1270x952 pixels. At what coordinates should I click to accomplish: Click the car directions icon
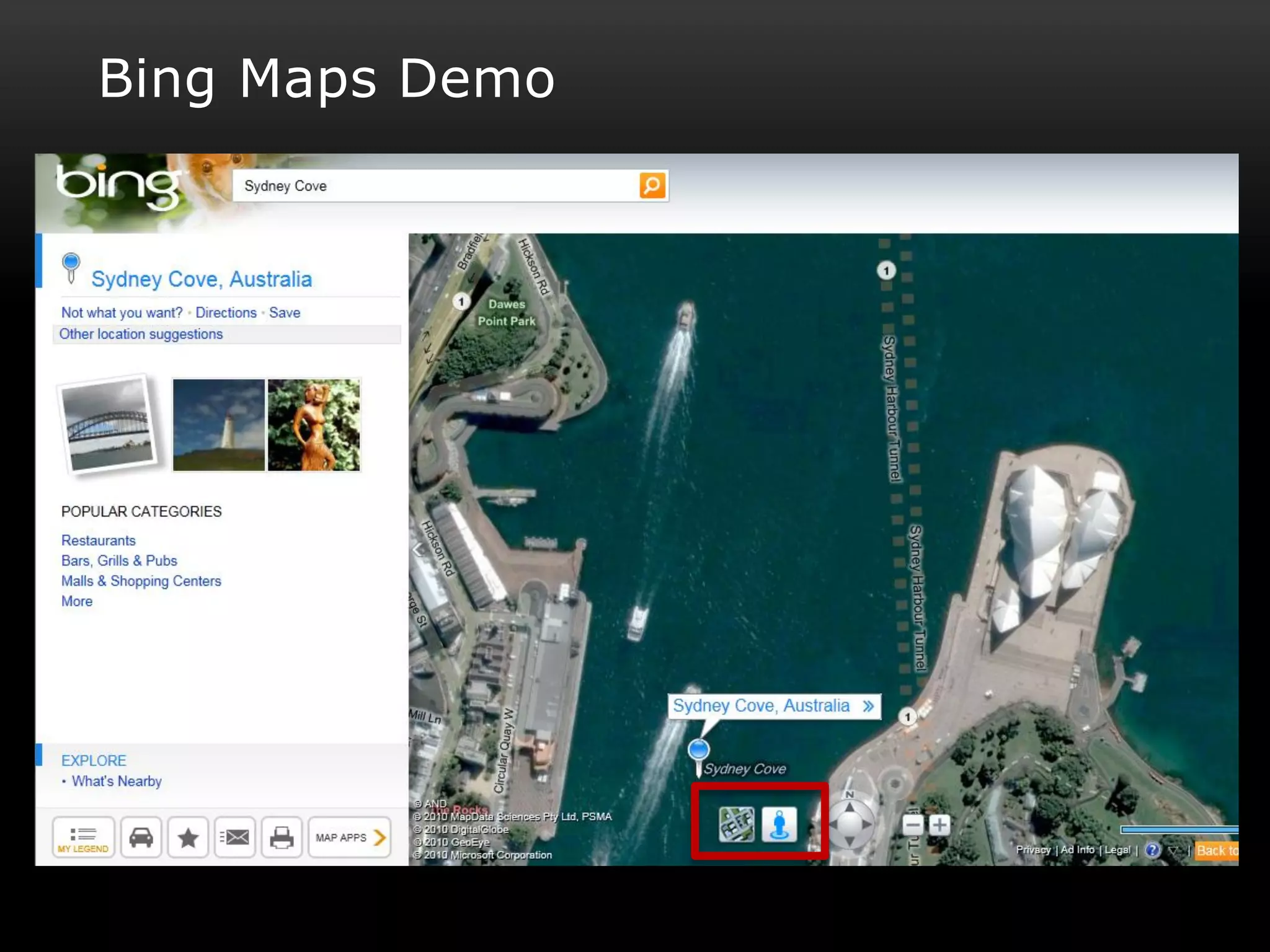pos(141,837)
